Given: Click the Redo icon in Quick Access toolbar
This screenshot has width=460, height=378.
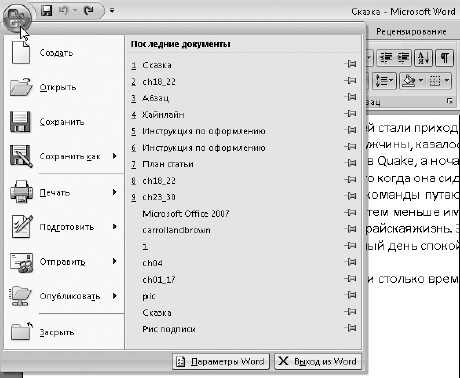Looking at the screenshot, I should tap(89, 11).
